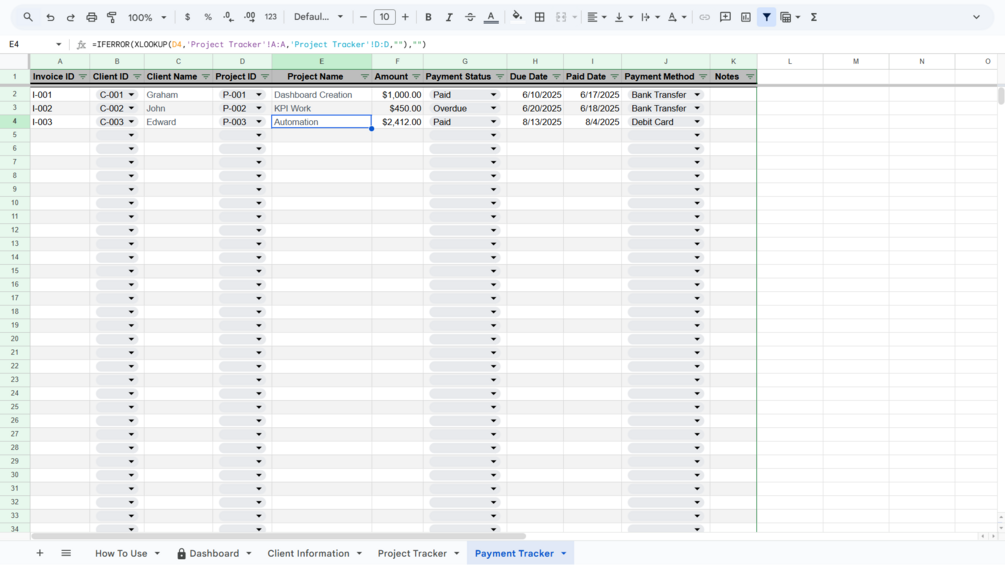Open vertical align options
1005x565 pixels.
(x=623, y=17)
